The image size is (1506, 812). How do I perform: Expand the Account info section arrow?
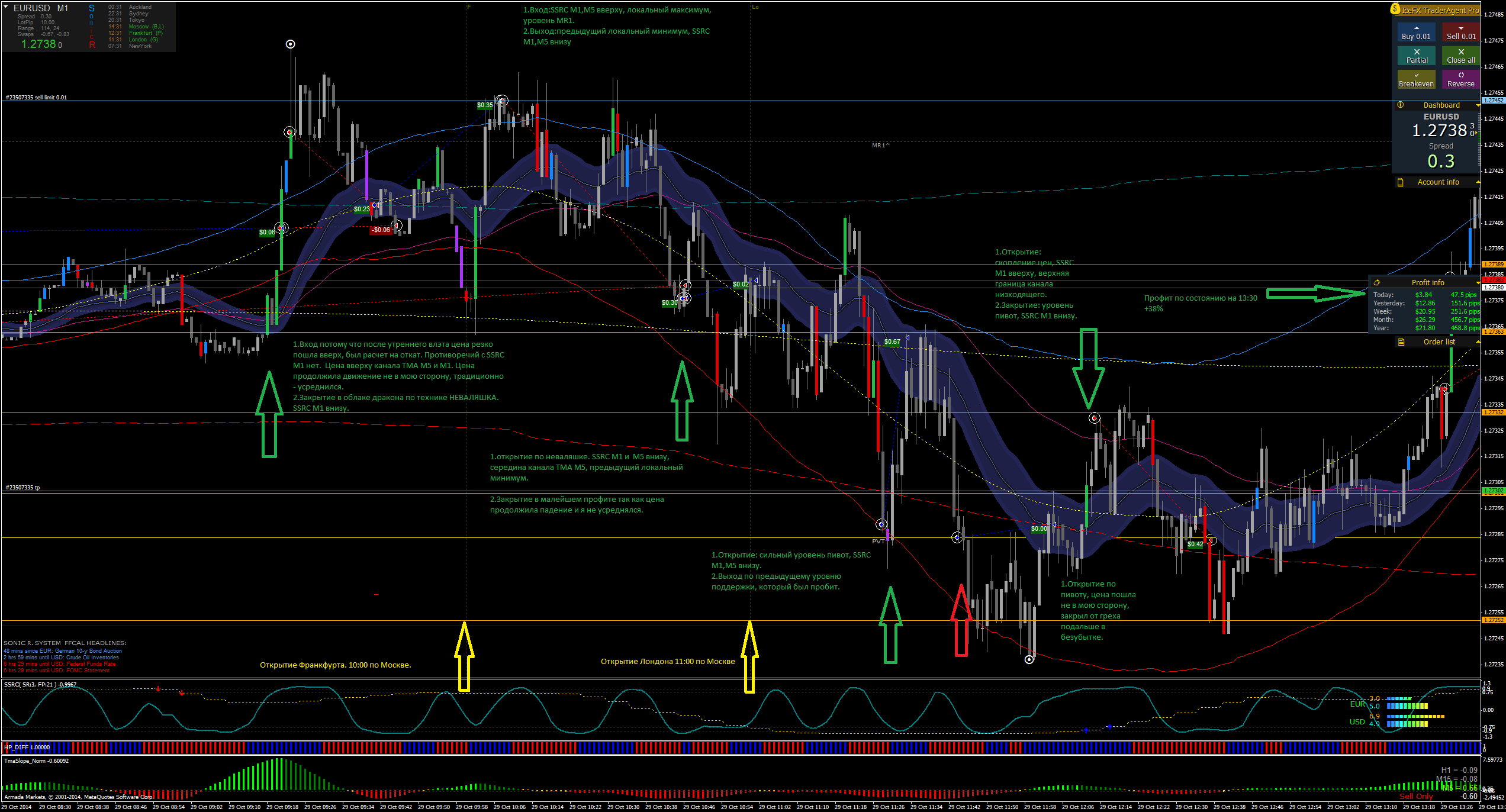[1478, 182]
